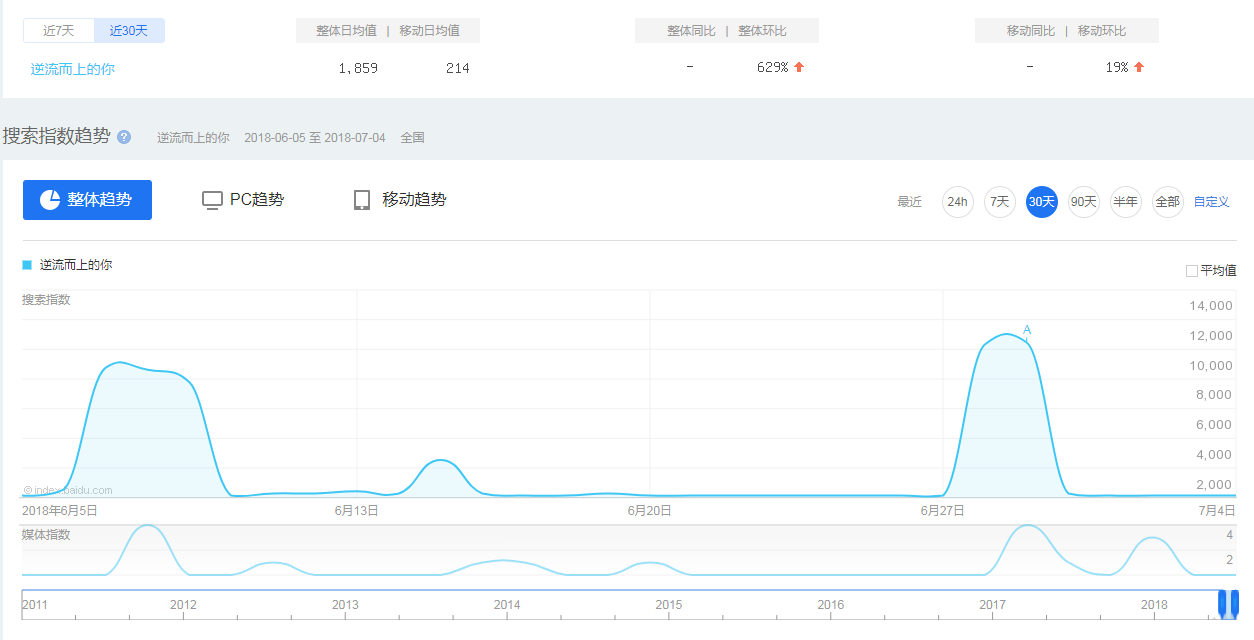Choose the 90天 time range
Viewport: 1254px width, 640px height.
tap(1084, 202)
